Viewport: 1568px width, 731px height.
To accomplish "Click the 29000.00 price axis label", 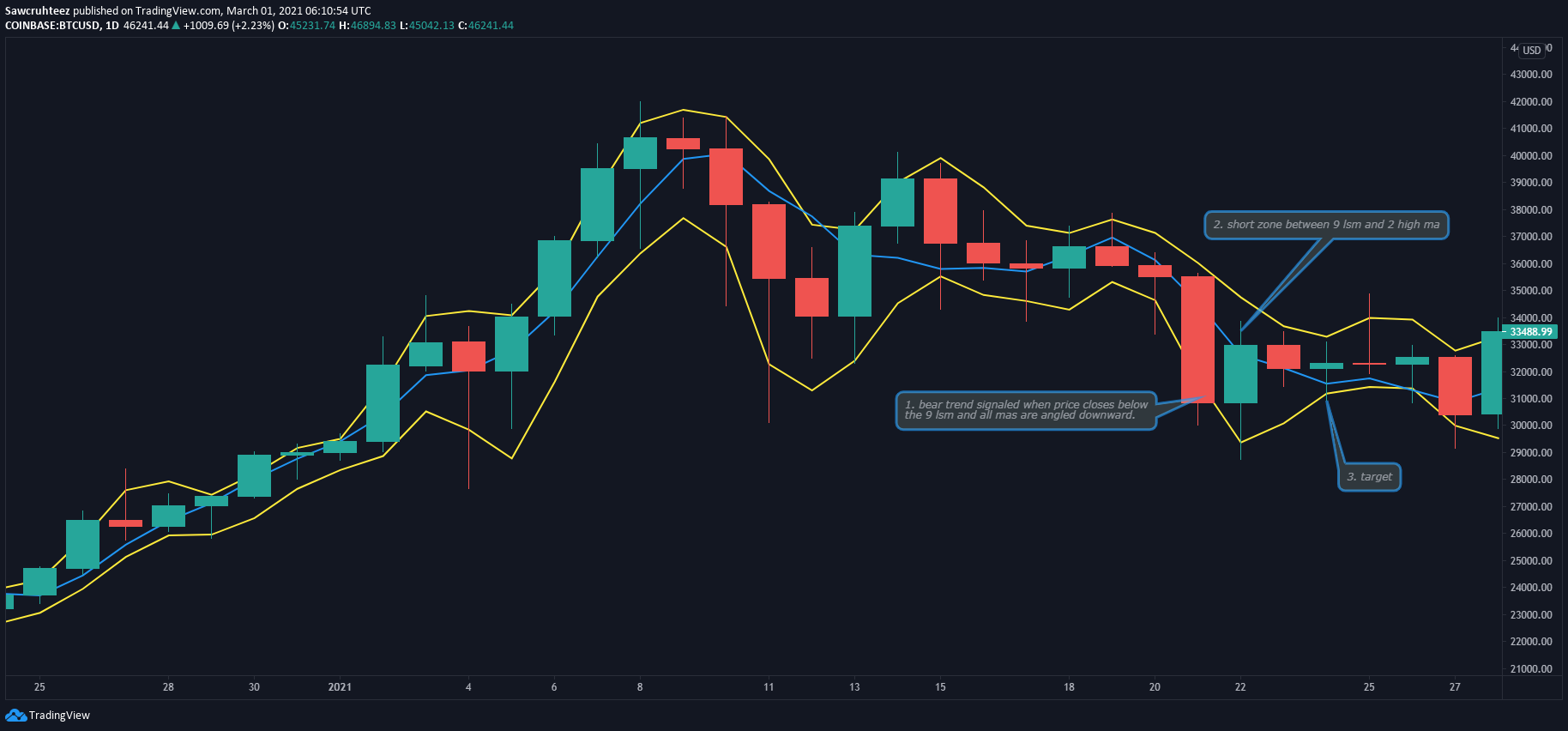I will click(1531, 453).
